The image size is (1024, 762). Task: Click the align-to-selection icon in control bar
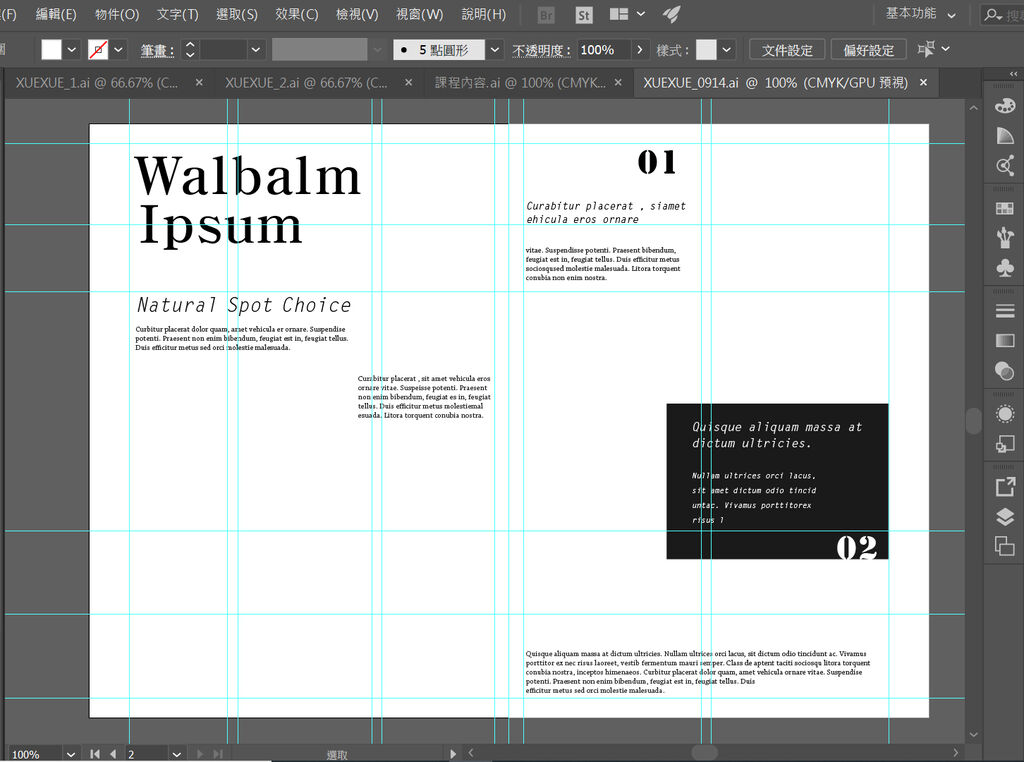926,49
